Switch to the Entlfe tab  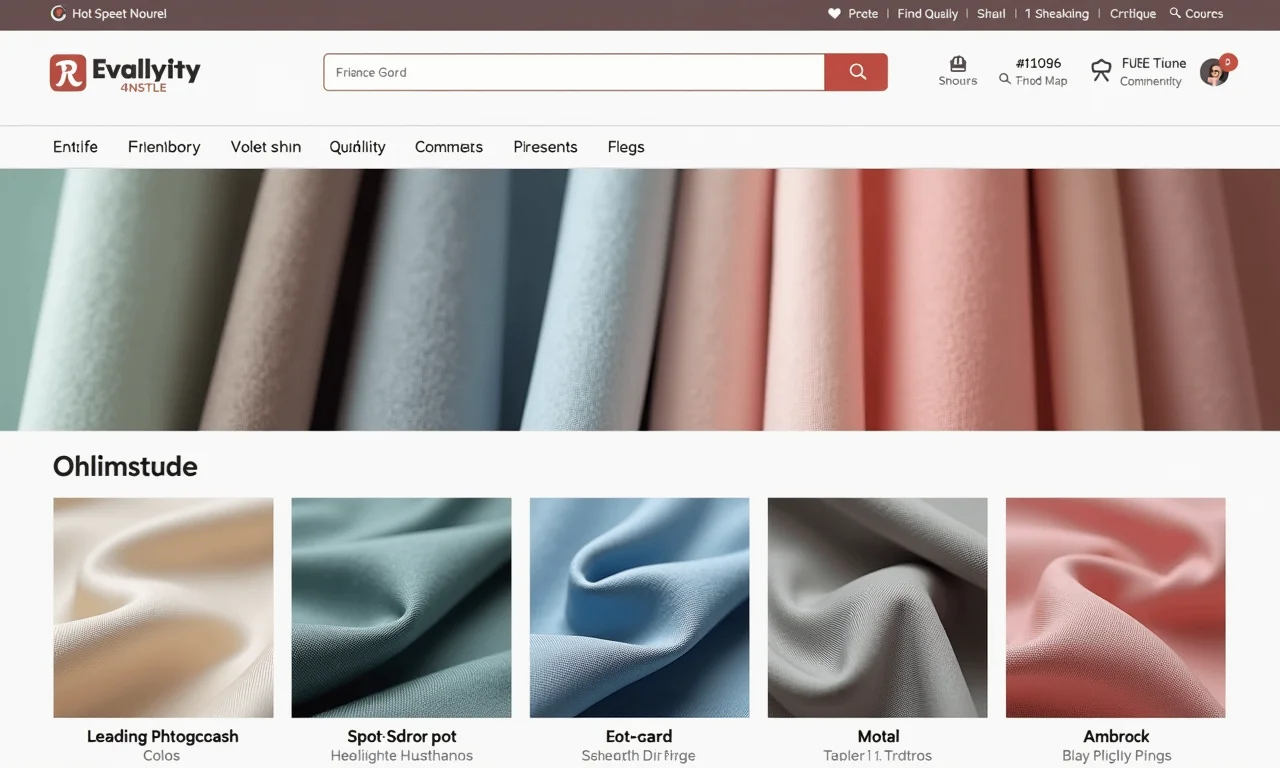click(x=75, y=147)
